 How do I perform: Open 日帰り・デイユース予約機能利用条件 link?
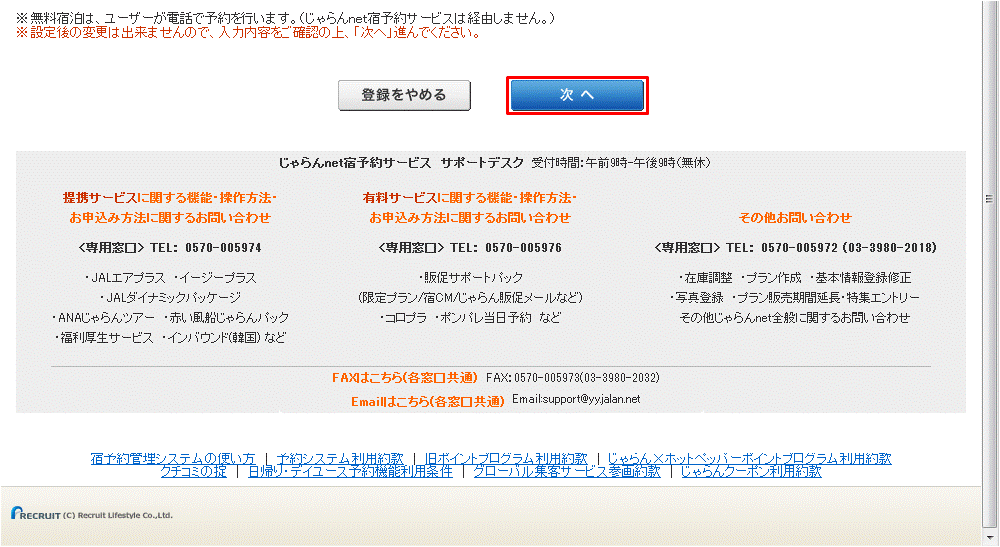click(x=350, y=472)
